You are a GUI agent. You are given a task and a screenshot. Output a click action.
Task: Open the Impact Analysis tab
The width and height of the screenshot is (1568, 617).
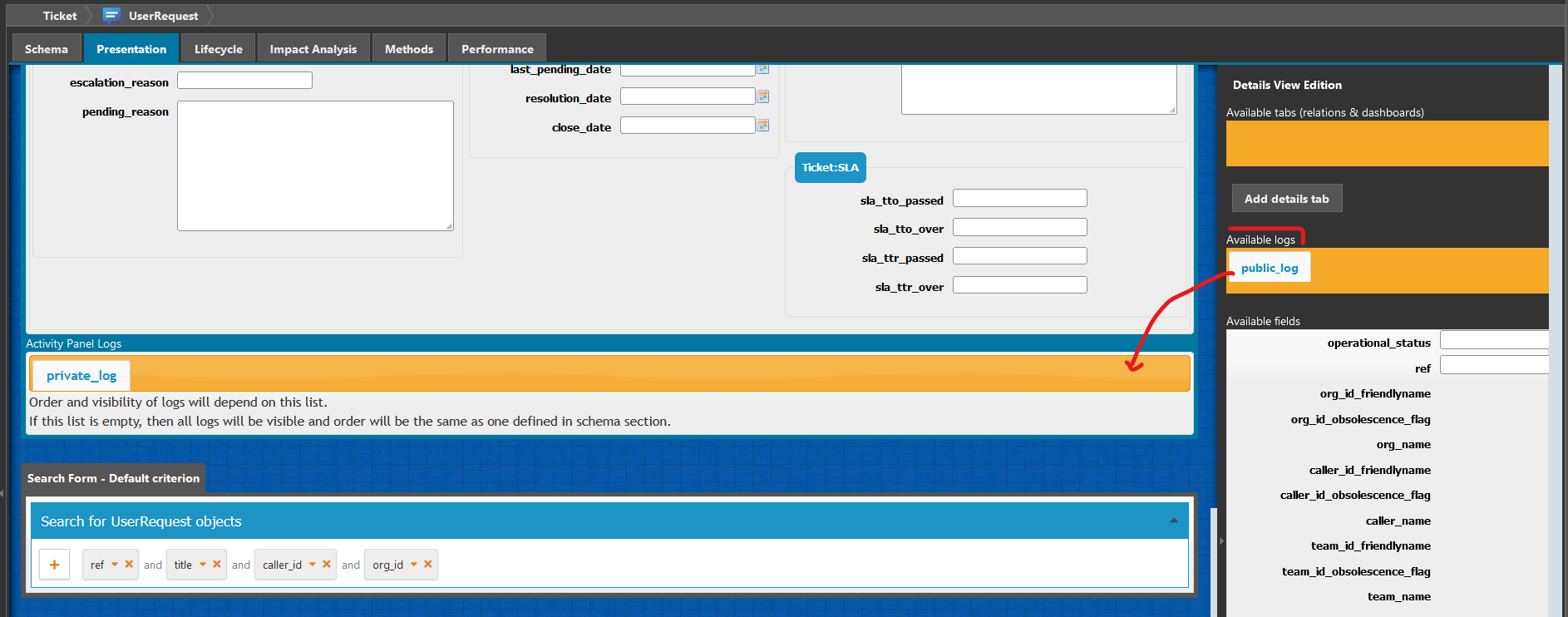click(x=313, y=49)
